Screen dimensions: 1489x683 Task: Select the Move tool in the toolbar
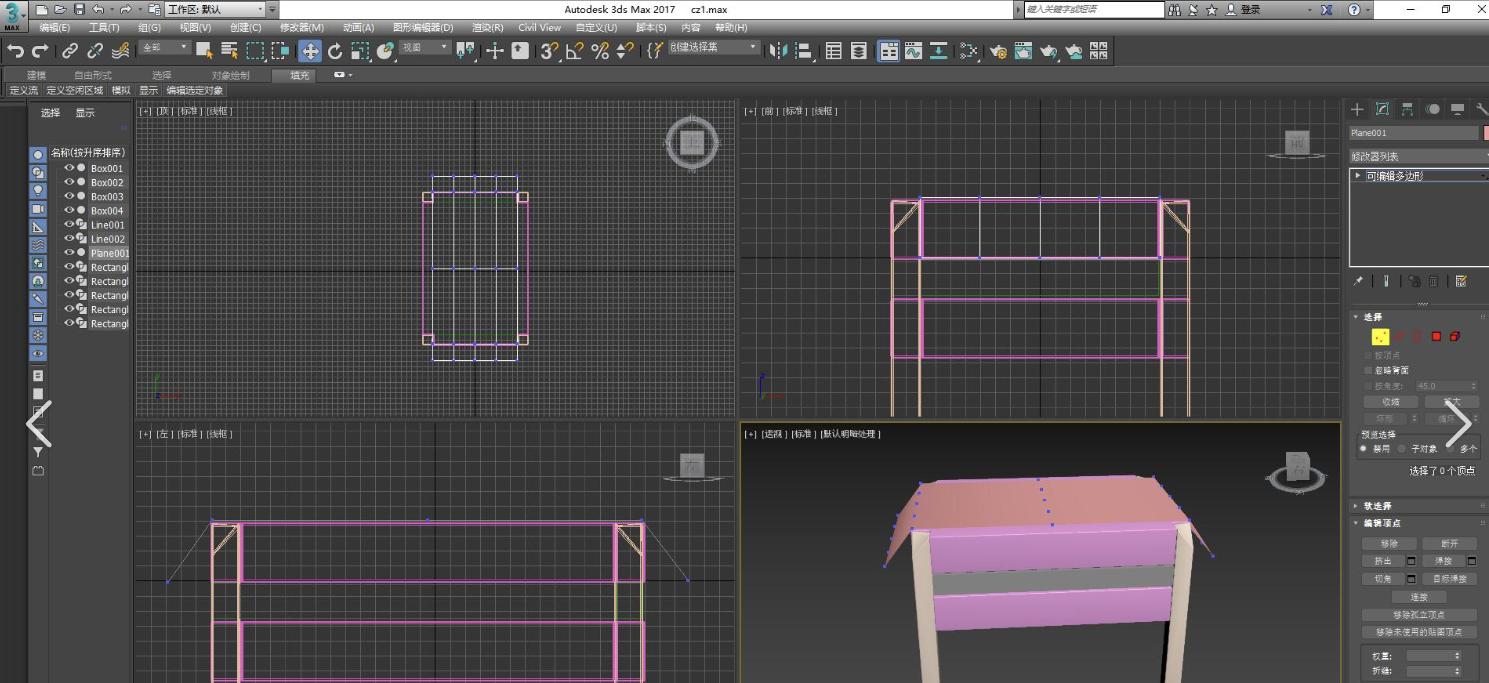[x=311, y=52]
